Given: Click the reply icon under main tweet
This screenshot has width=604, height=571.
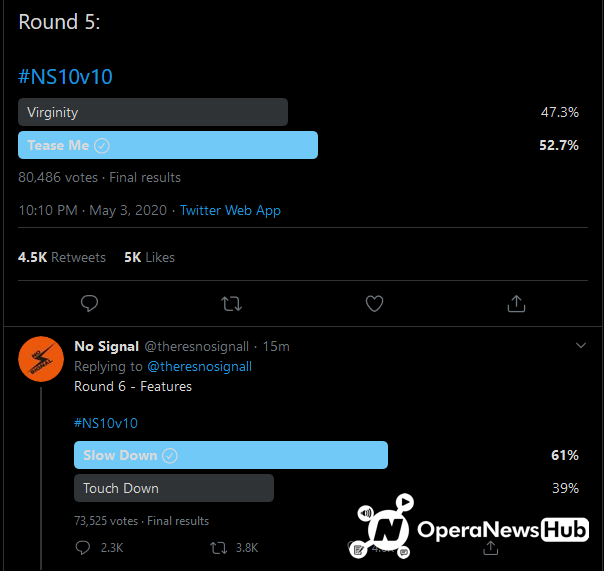Looking at the screenshot, I should (89, 303).
